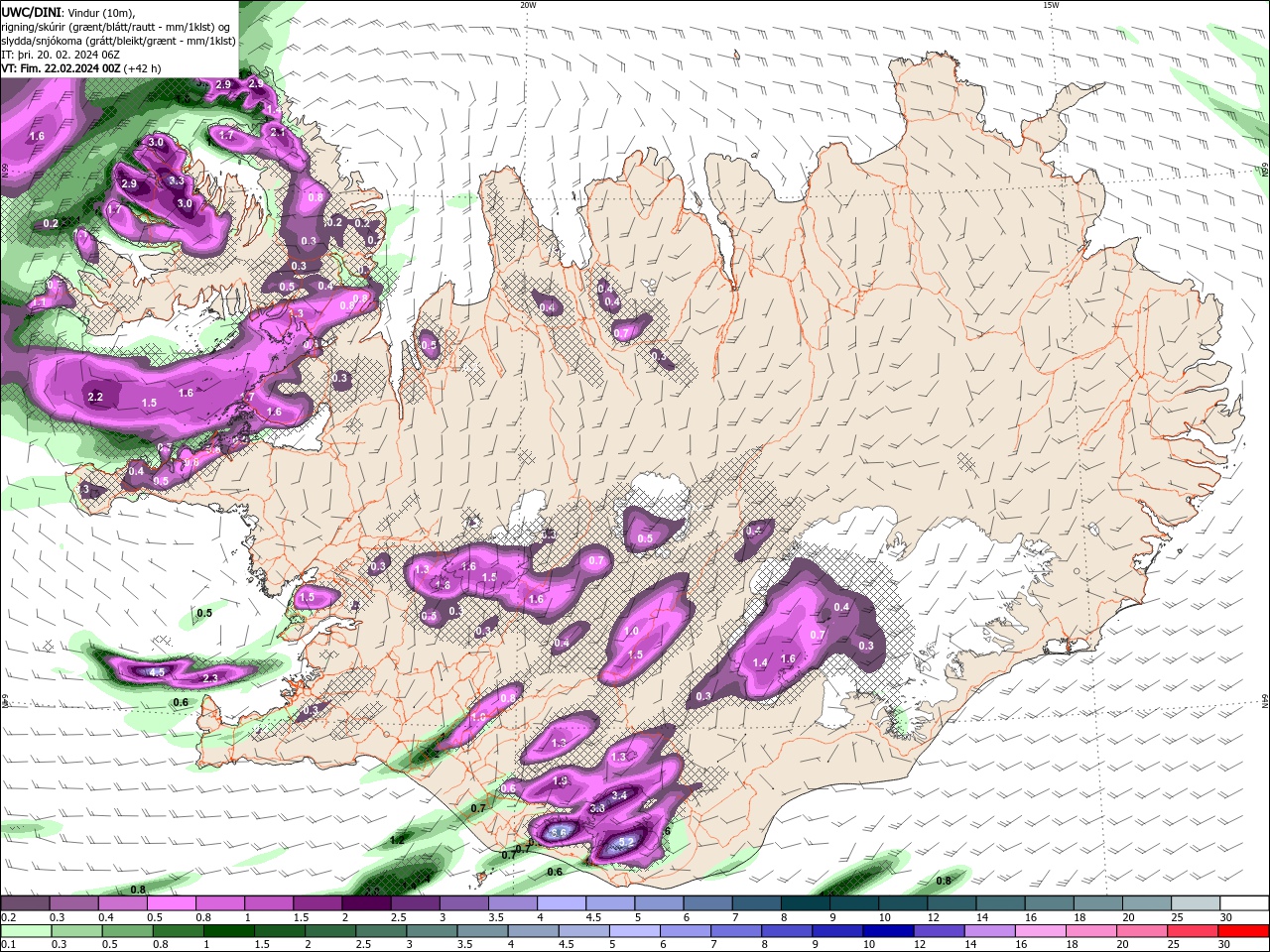Viewport: 1270px width, 952px height.
Task: Click the '4.5' value over the southwest sea
Action: click(x=157, y=672)
